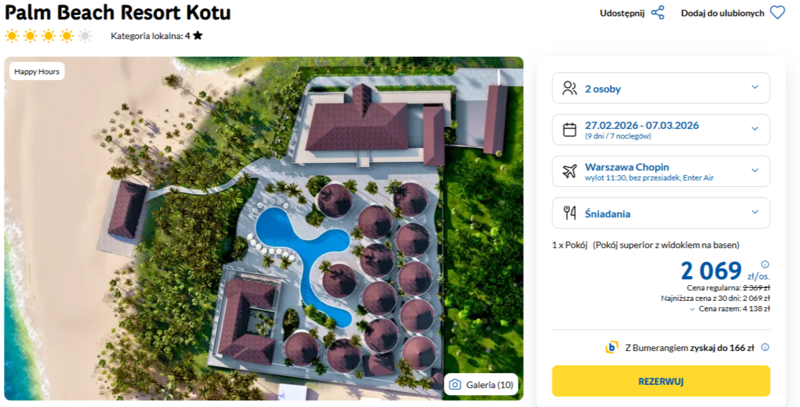
Task: Open the travel dates dropdown chevron
Action: [x=754, y=129]
